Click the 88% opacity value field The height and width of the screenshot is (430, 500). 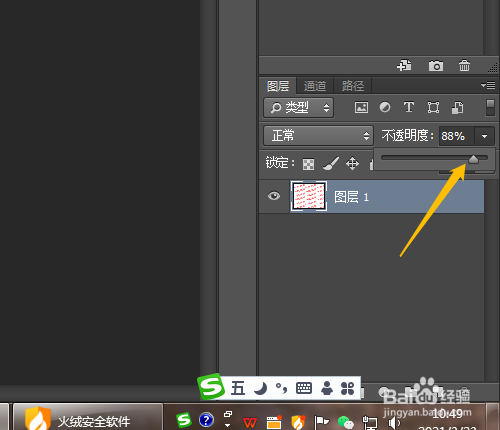(456, 136)
